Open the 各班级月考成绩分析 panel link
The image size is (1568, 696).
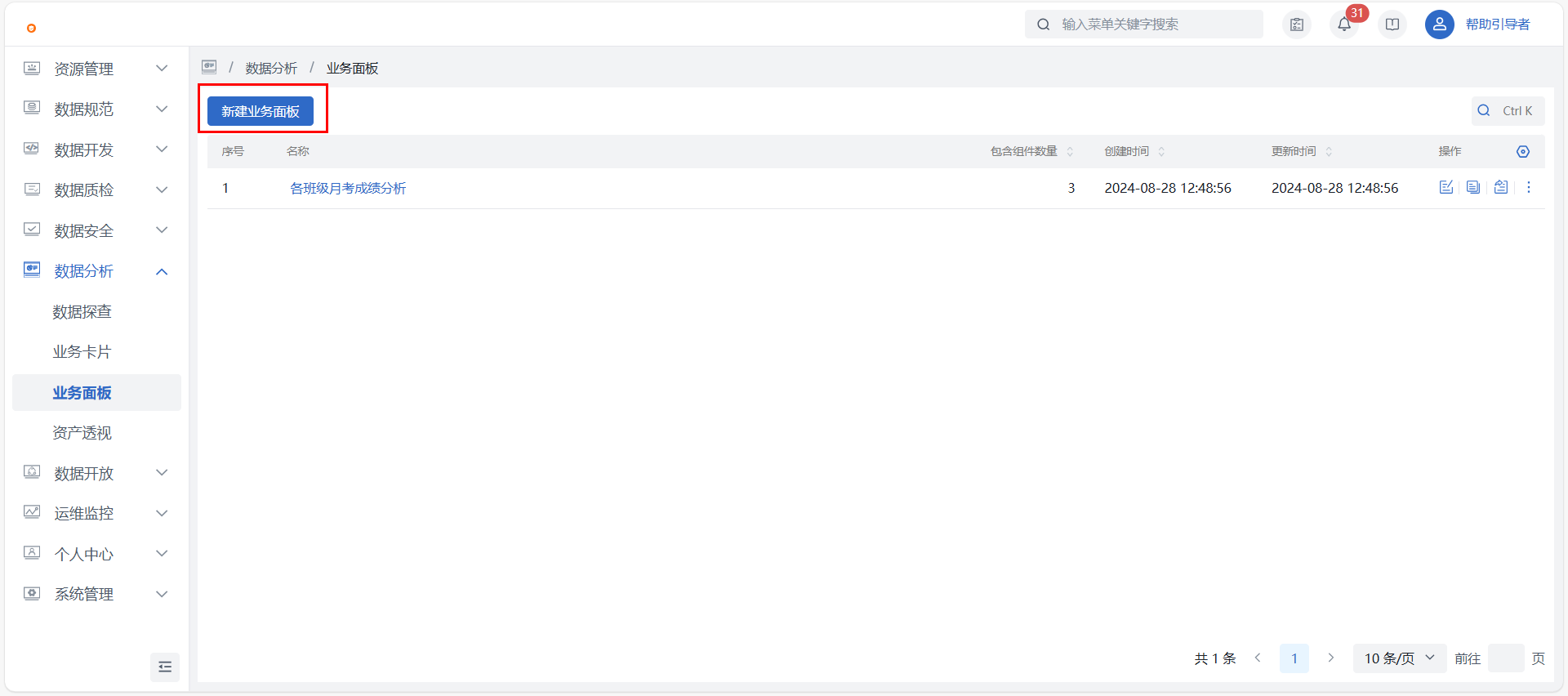(348, 189)
